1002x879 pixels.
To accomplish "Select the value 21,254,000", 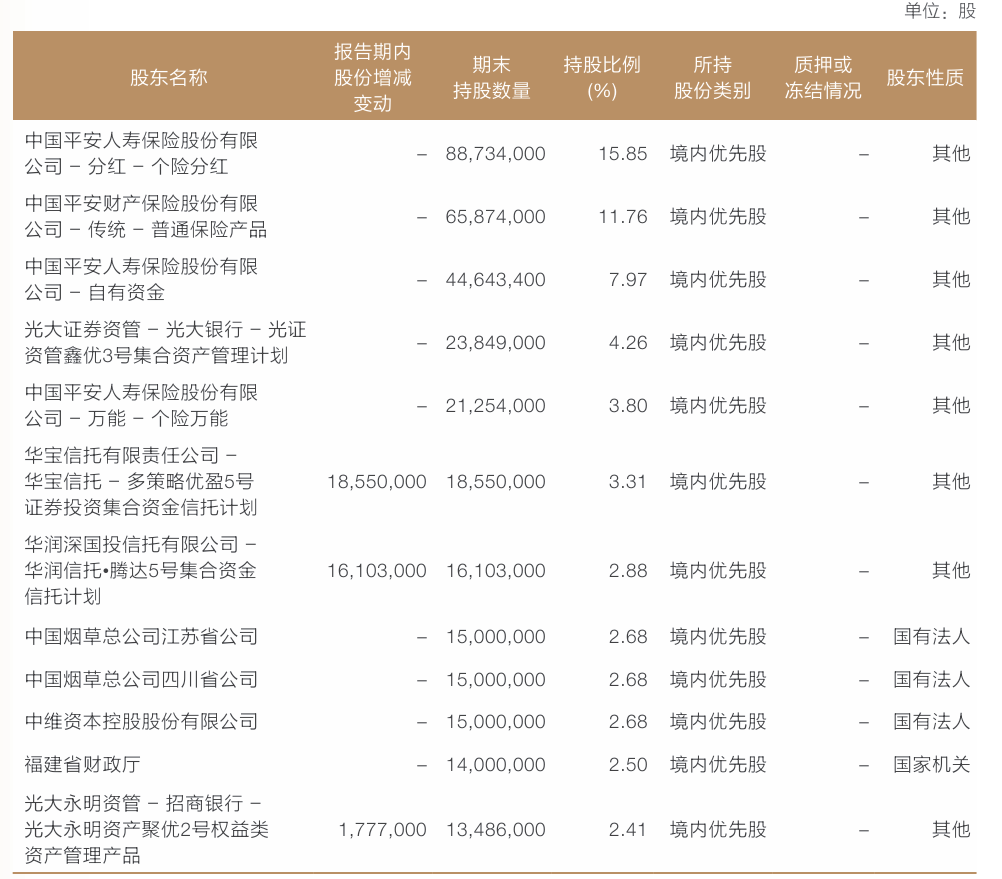I will coord(495,406).
